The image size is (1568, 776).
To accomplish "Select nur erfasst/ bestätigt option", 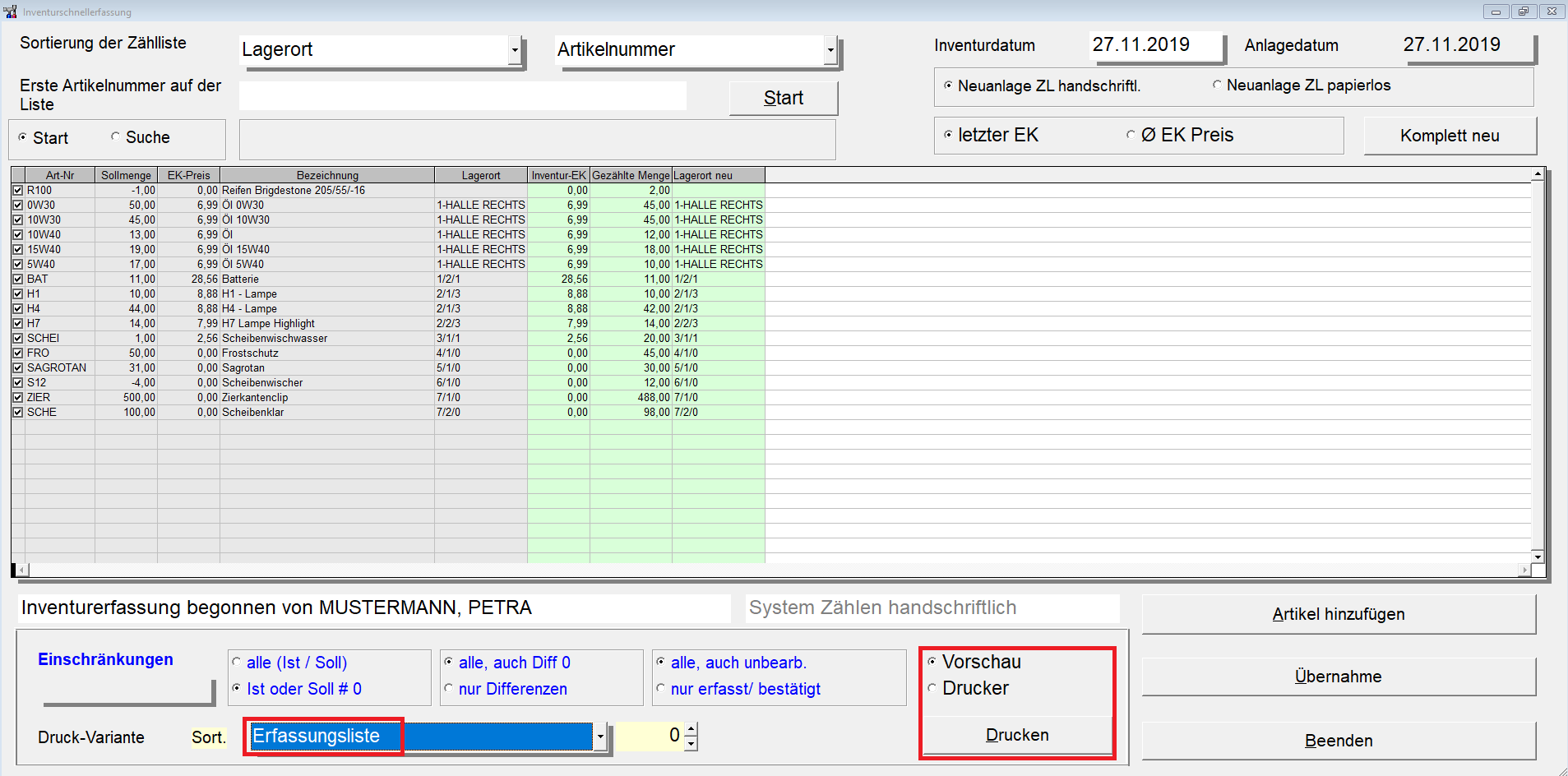I will pos(661,688).
